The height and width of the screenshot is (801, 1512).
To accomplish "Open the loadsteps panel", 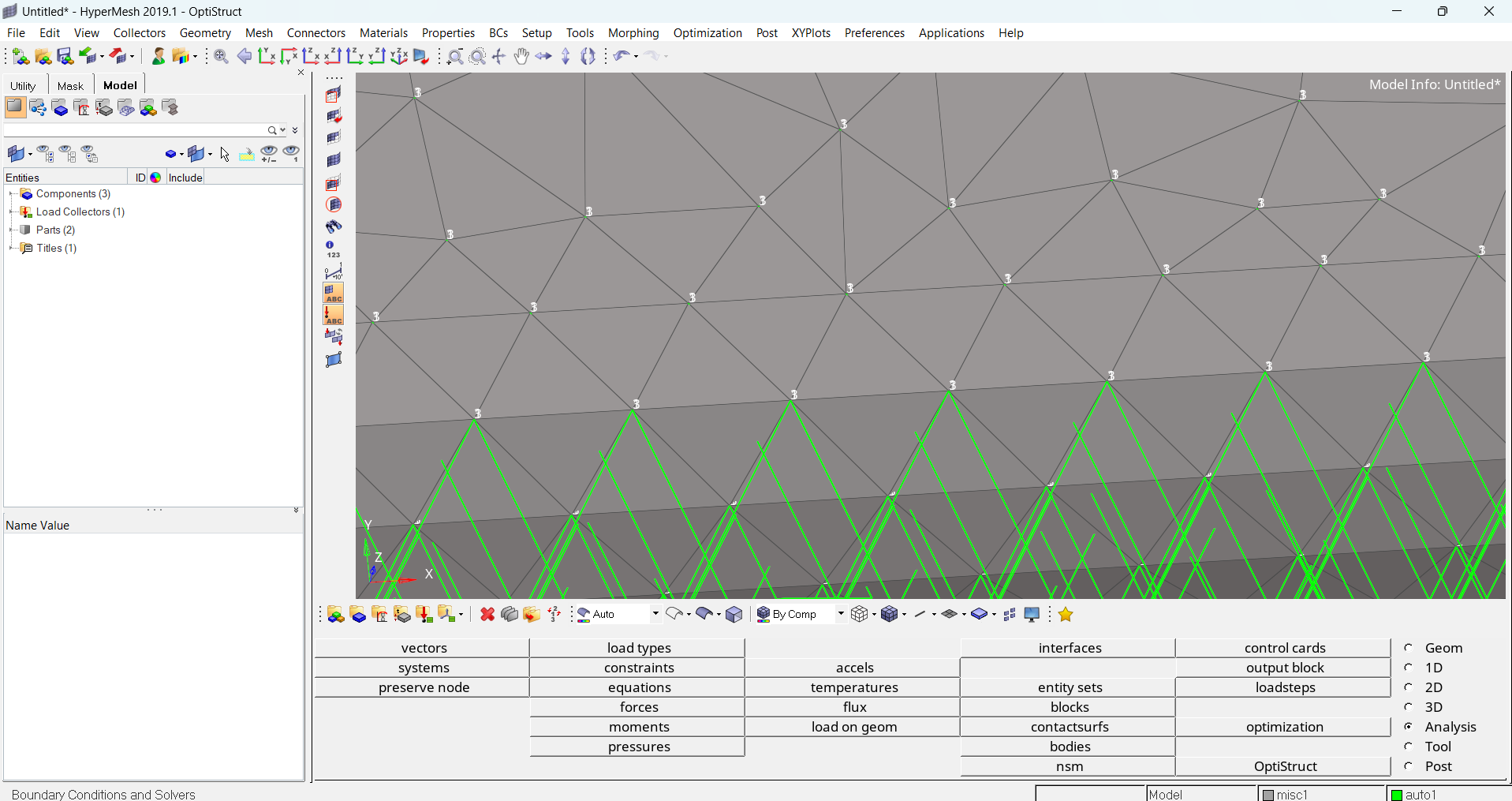I will click(x=1285, y=687).
